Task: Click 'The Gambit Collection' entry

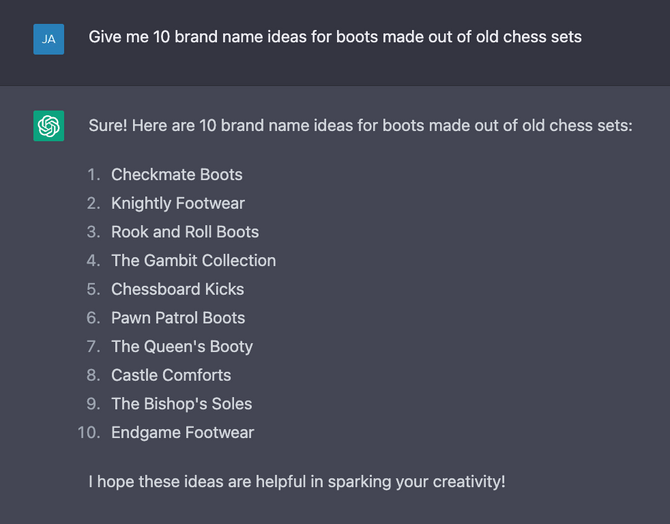Action: coord(194,260)
